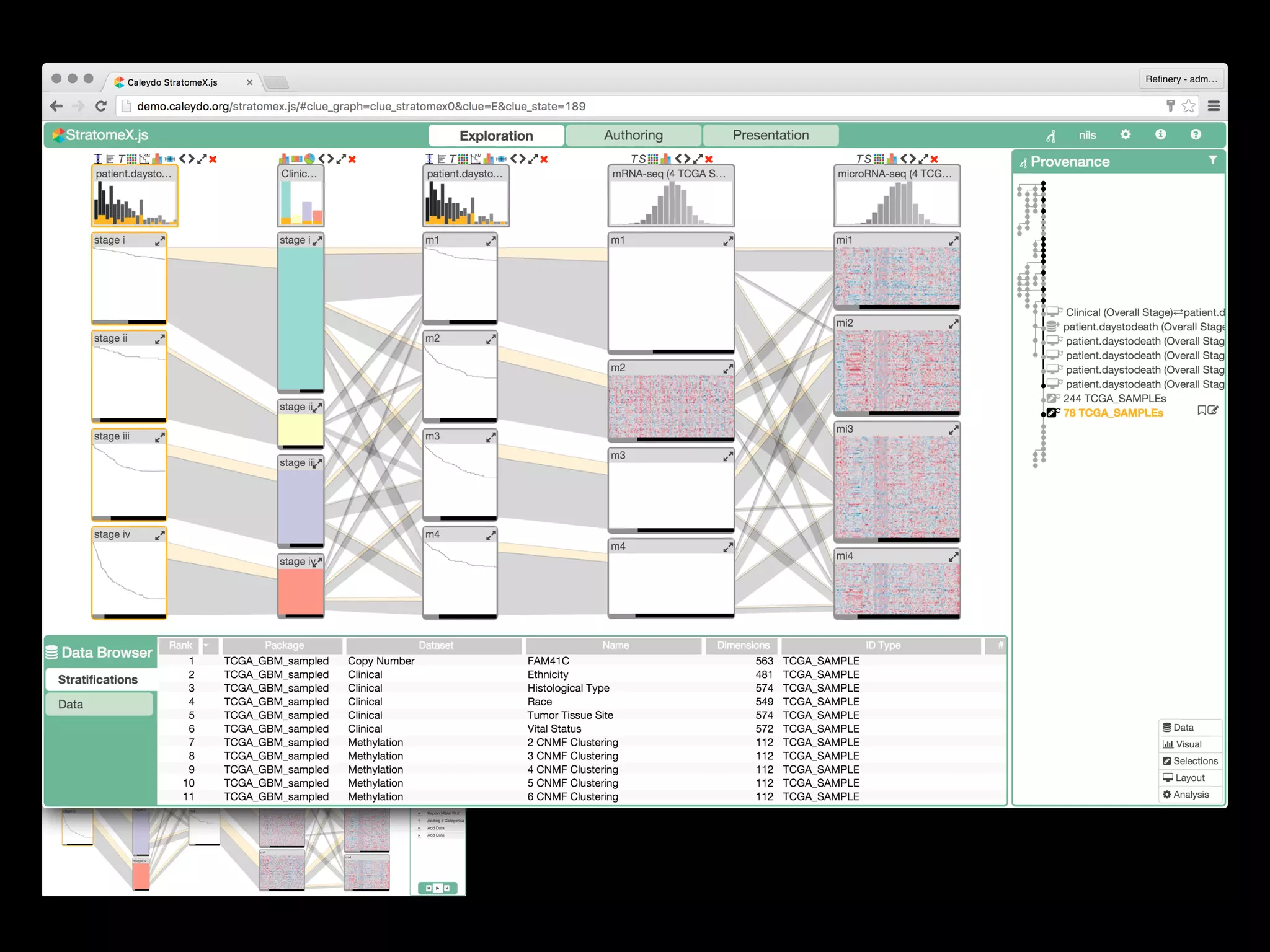Pick heatmap icon for mRNA-seq column

[653, 159]
